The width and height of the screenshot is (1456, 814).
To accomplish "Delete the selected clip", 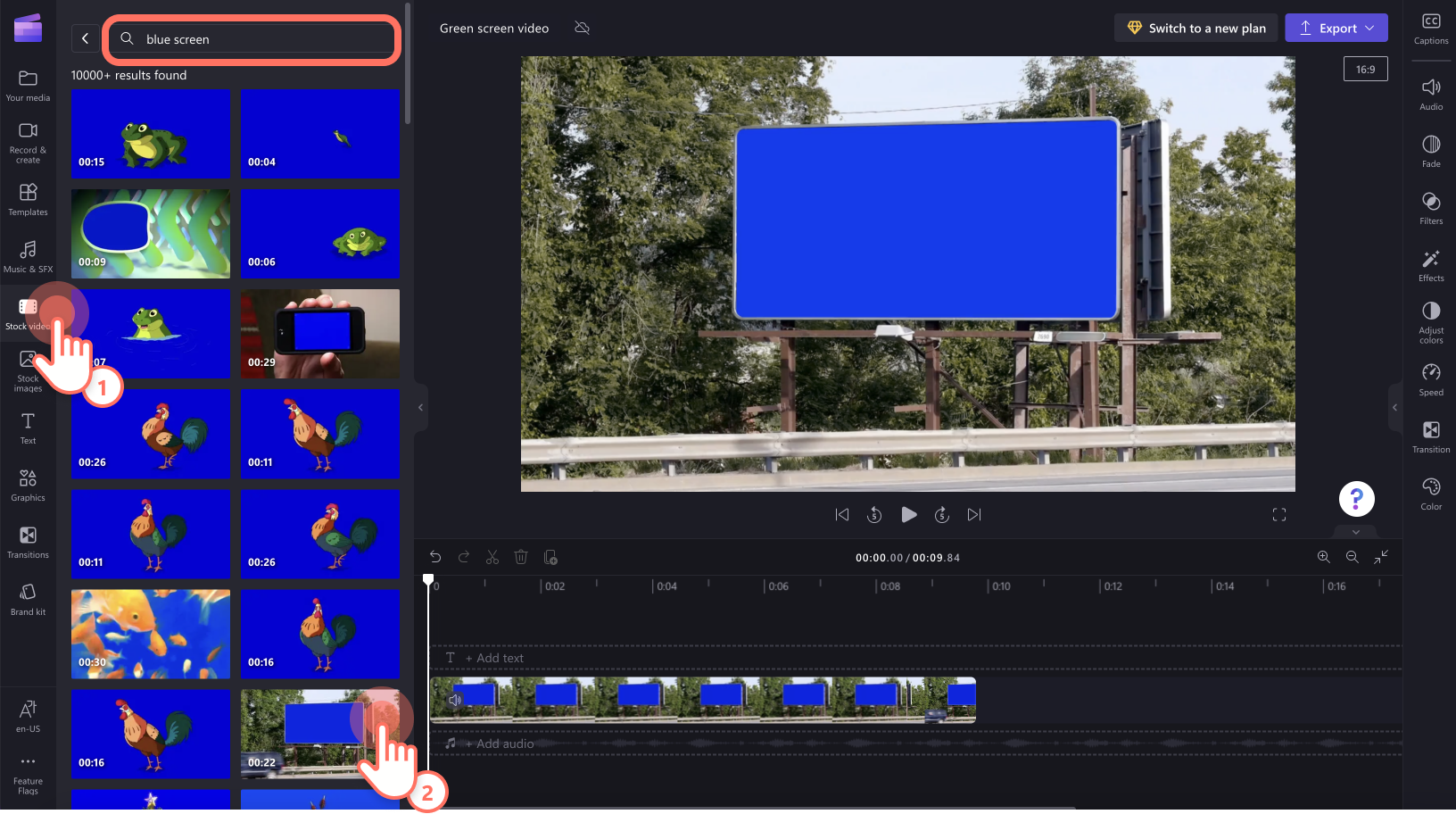I will (521, 558).
